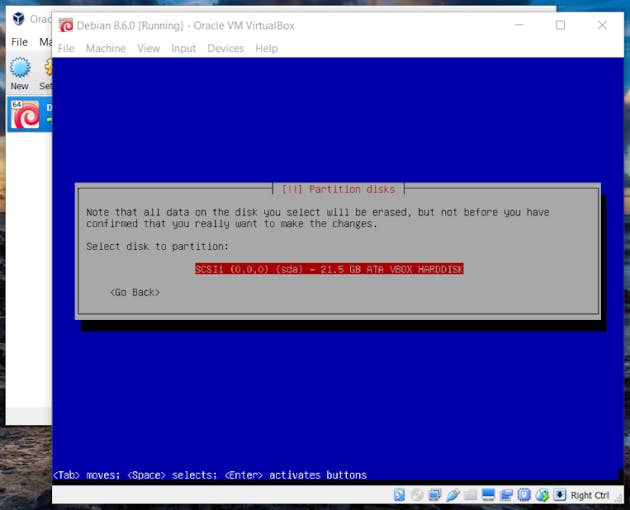Screen dimensions: 630x510
Task: Open the Input menu
Action: coord(183,48)
